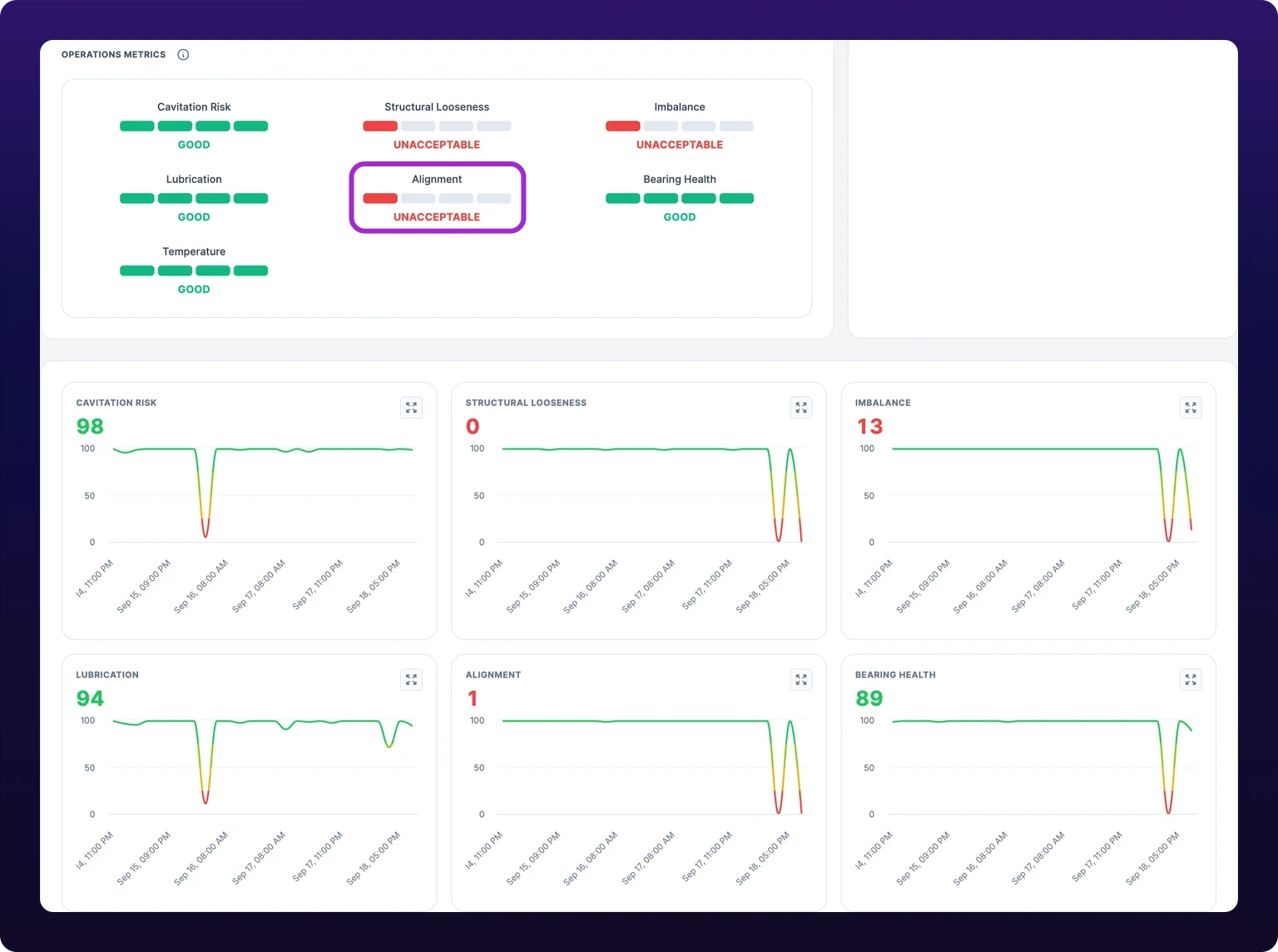
Task: Select the "STRUCTURAL LOOSENESS" chart title
Action: coord(526,403)
